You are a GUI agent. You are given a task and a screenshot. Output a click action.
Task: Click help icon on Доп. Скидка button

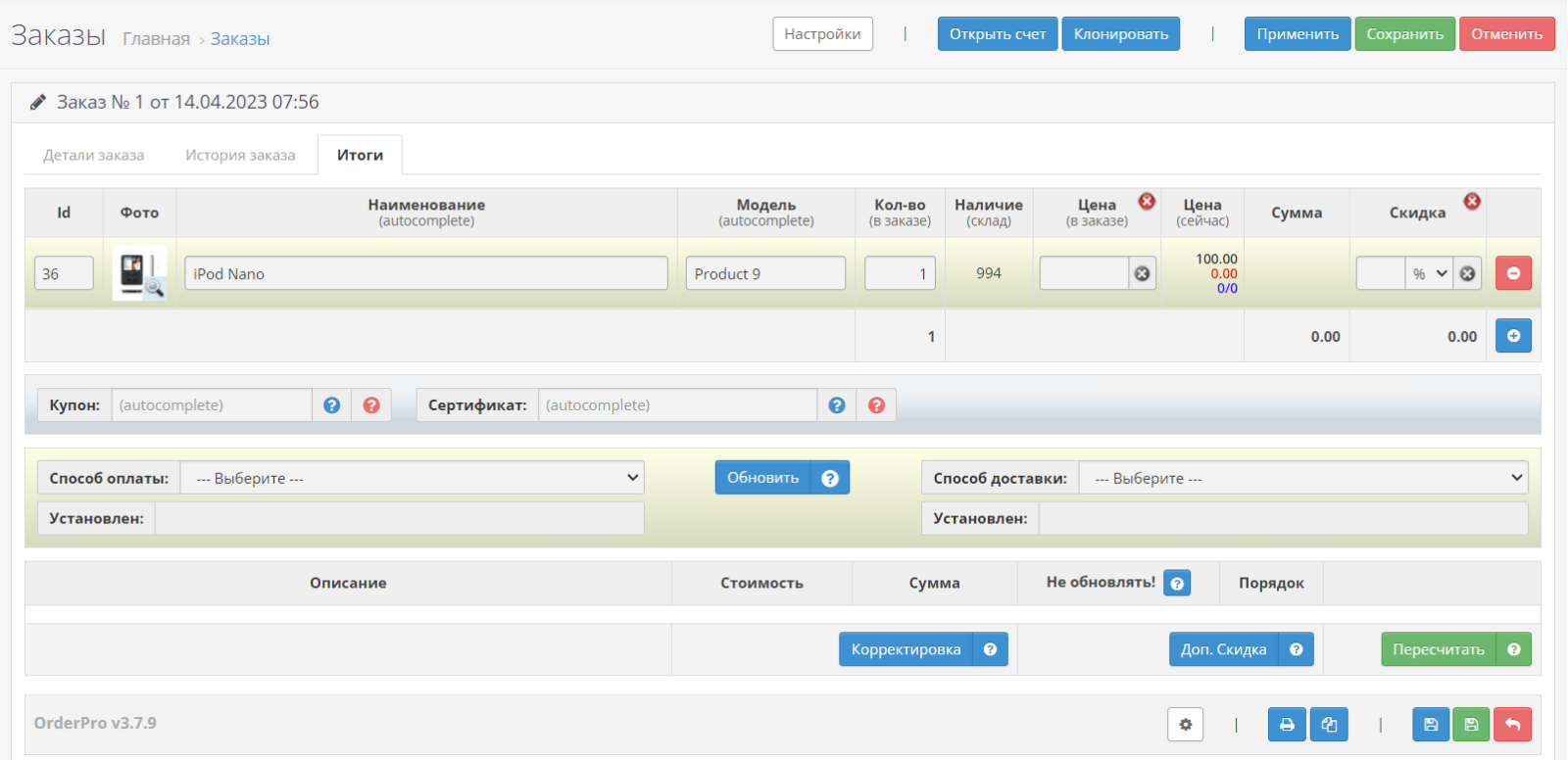pyautogui.click(x=1296, y=649)
